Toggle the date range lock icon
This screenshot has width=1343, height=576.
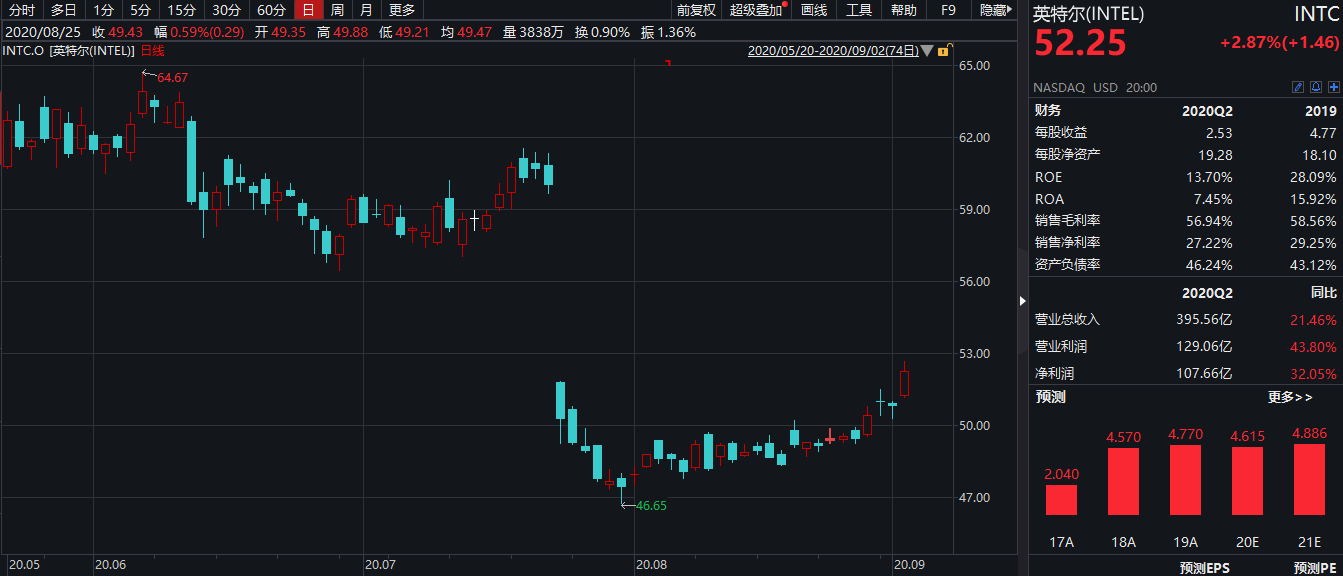pos(944,50)
